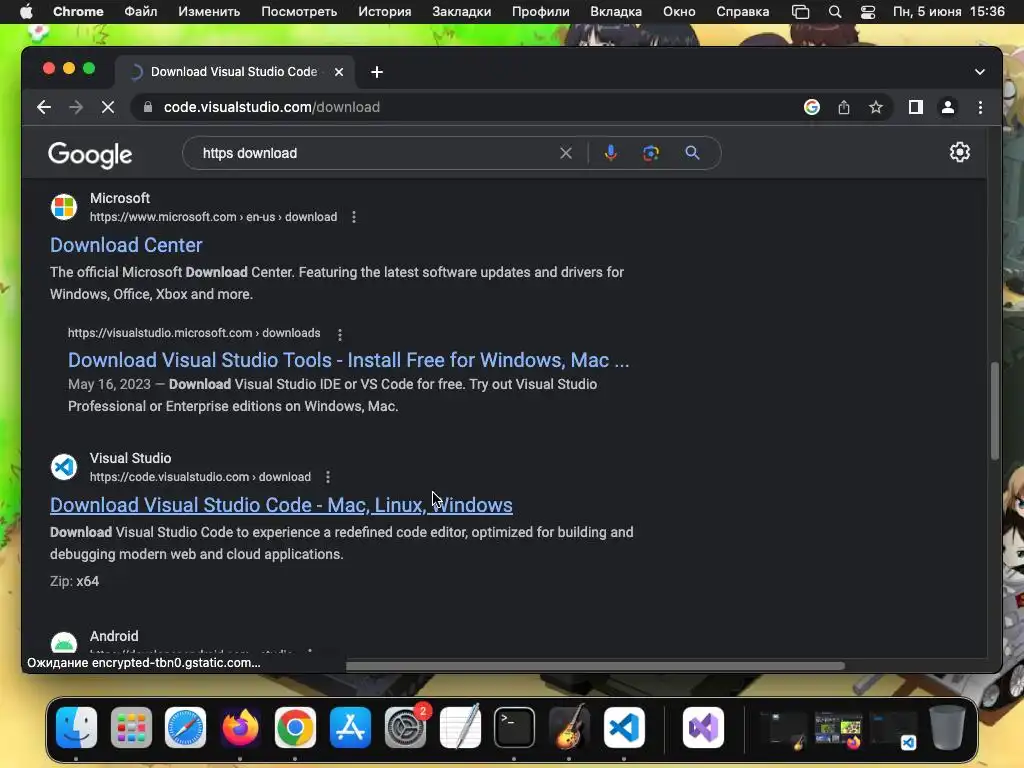Screen dimensions: 1024x768
Task: Open the Окно menu
Action: 679,12
